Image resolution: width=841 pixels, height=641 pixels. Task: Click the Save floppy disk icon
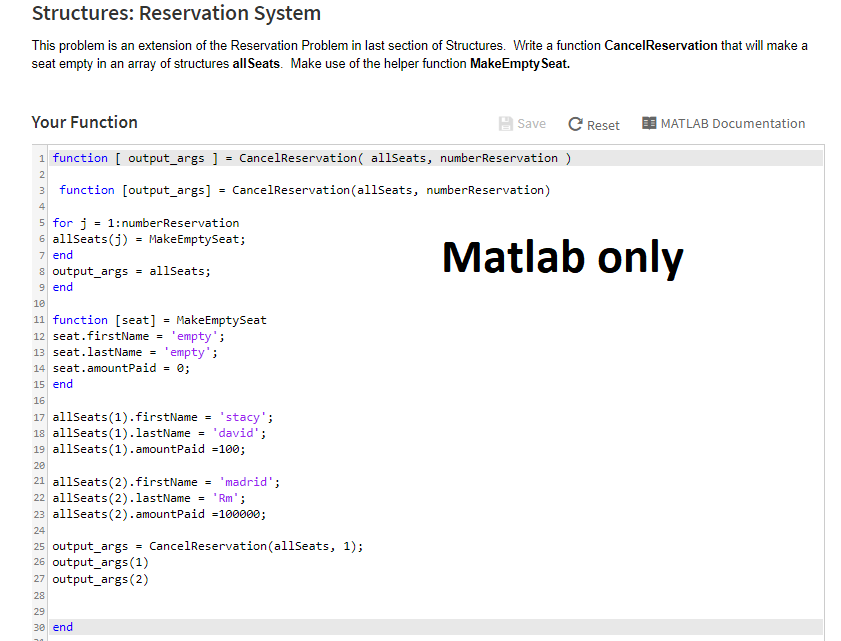pos(505,123)
